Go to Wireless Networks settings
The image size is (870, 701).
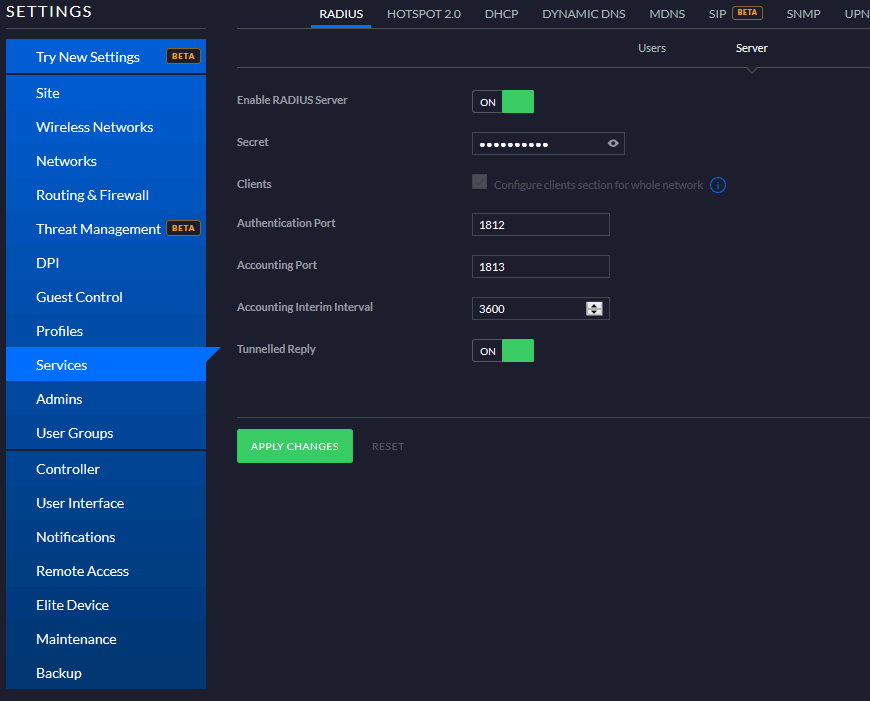pos(95,127)
